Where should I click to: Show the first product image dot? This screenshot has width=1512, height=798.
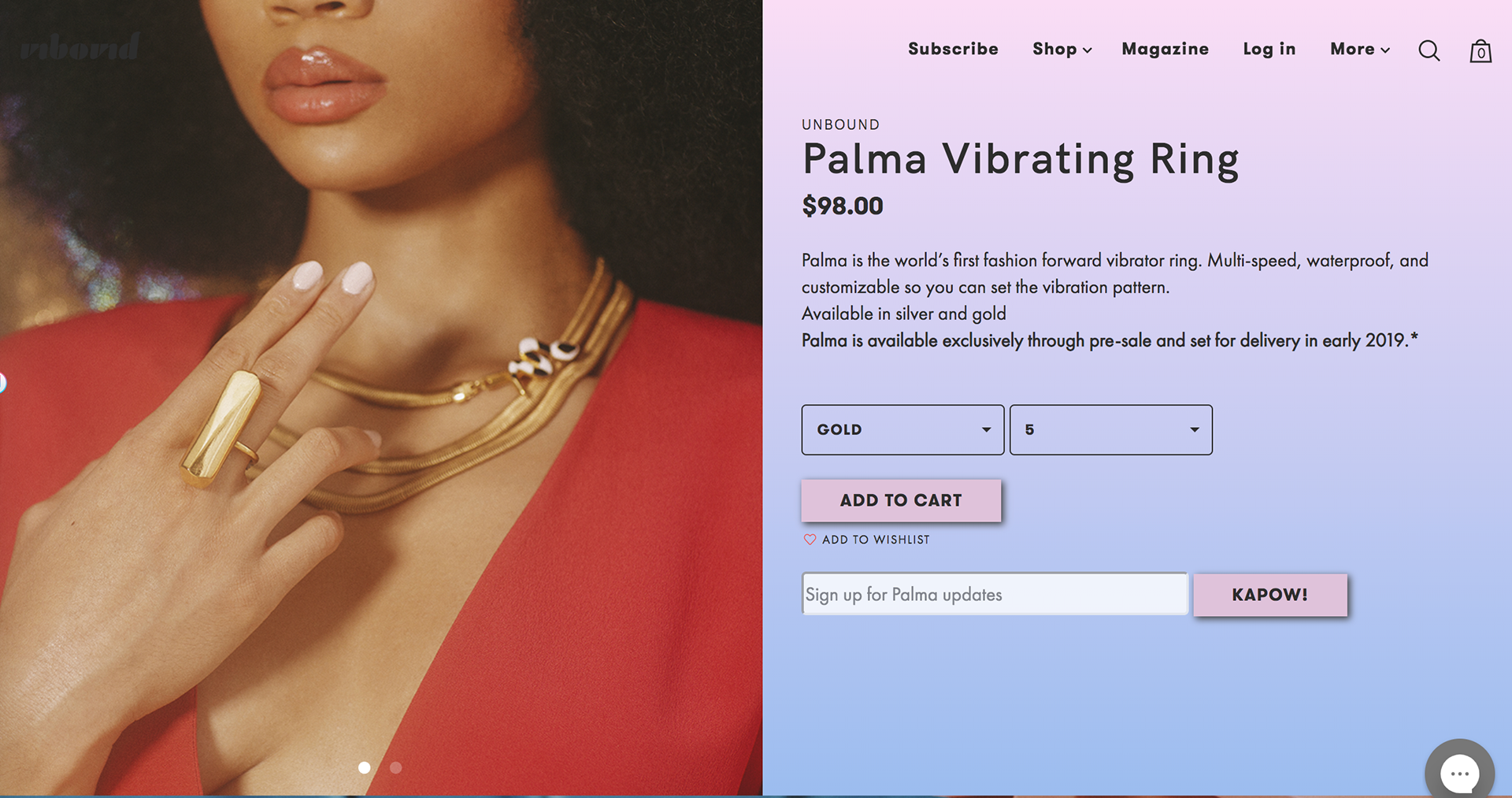point(364,767)
